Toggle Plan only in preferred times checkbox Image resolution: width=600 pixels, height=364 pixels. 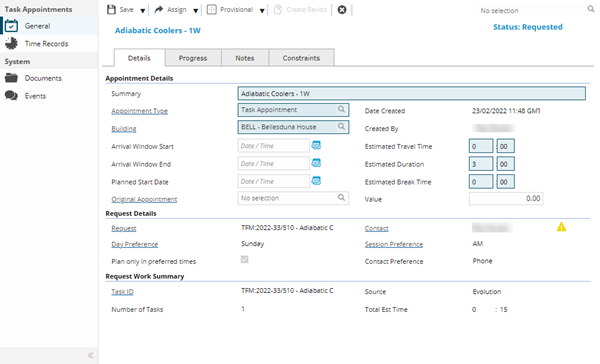coord(245,260)
